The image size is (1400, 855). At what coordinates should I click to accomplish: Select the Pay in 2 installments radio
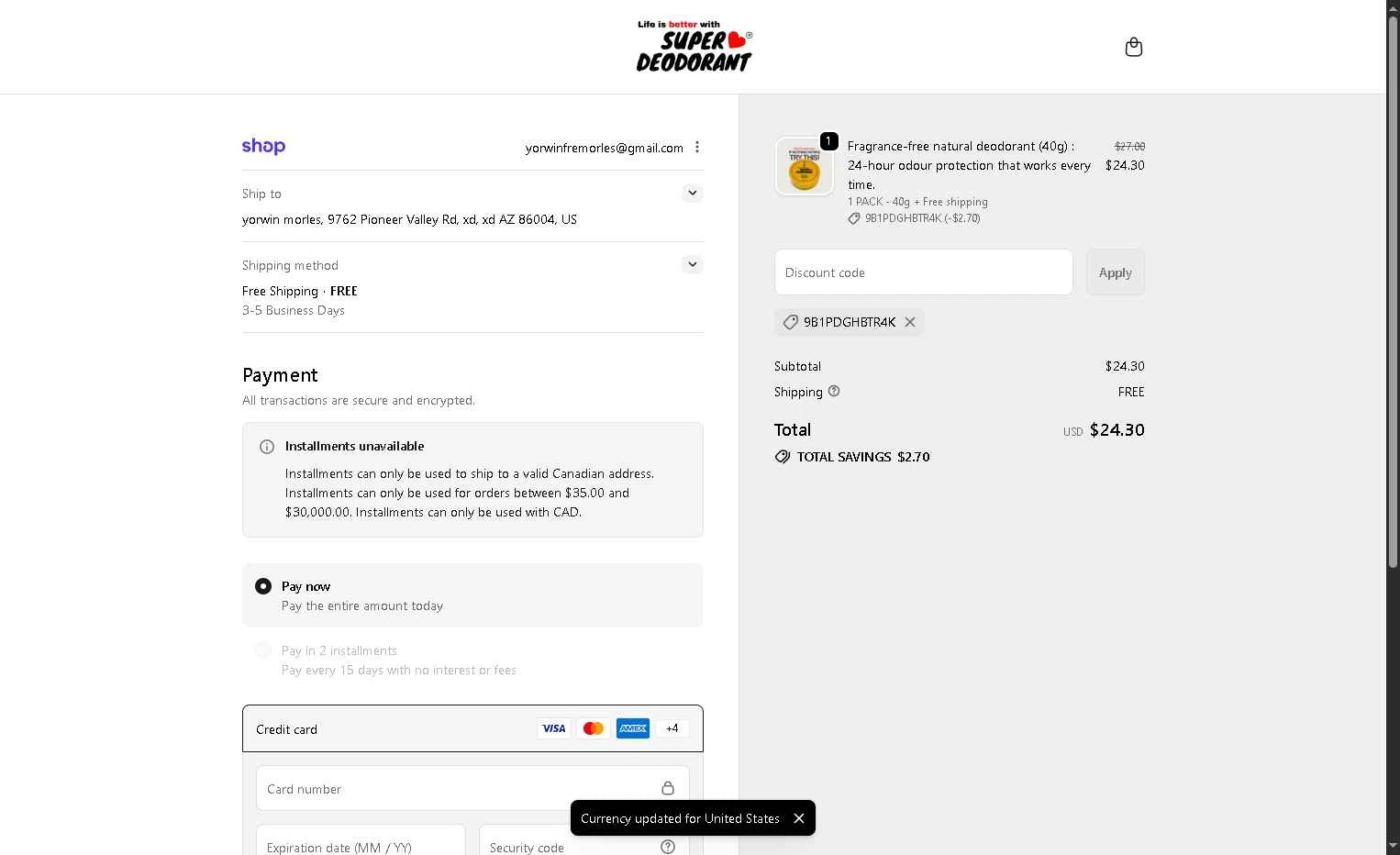pos(263,650)
